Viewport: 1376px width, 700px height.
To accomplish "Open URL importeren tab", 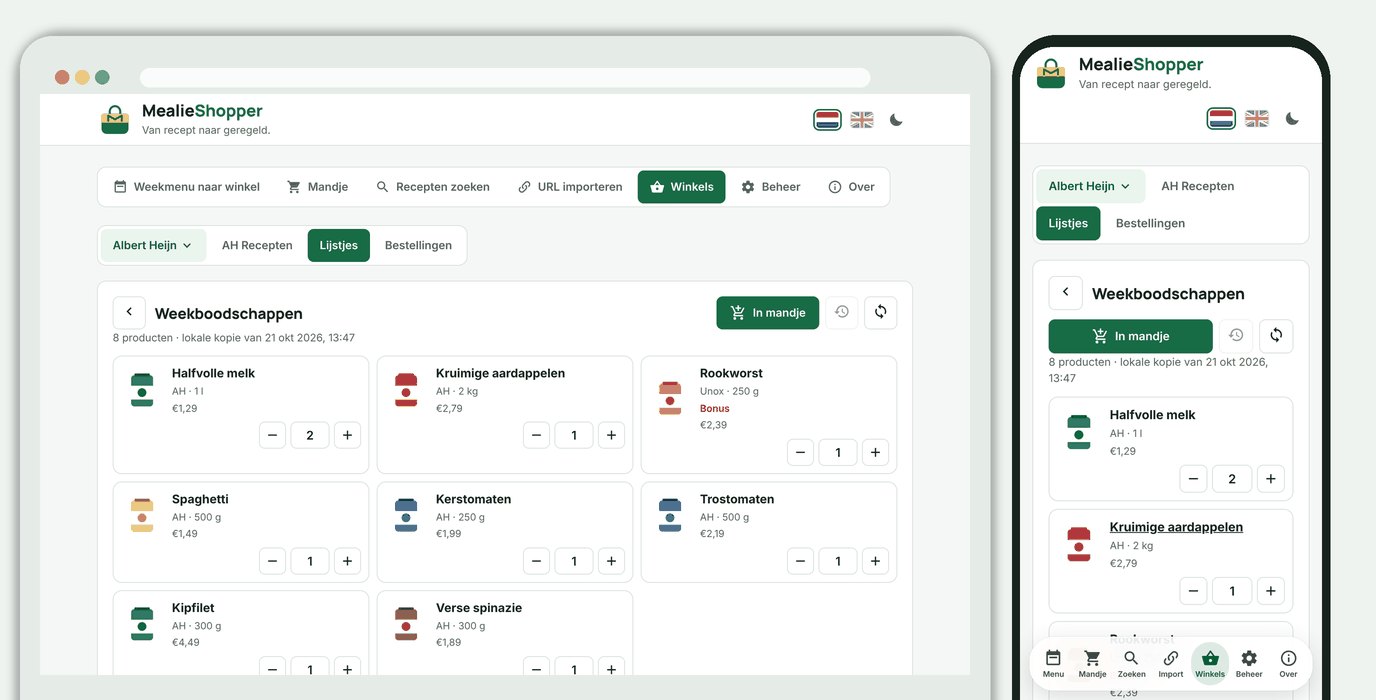I will click(570, 187).
